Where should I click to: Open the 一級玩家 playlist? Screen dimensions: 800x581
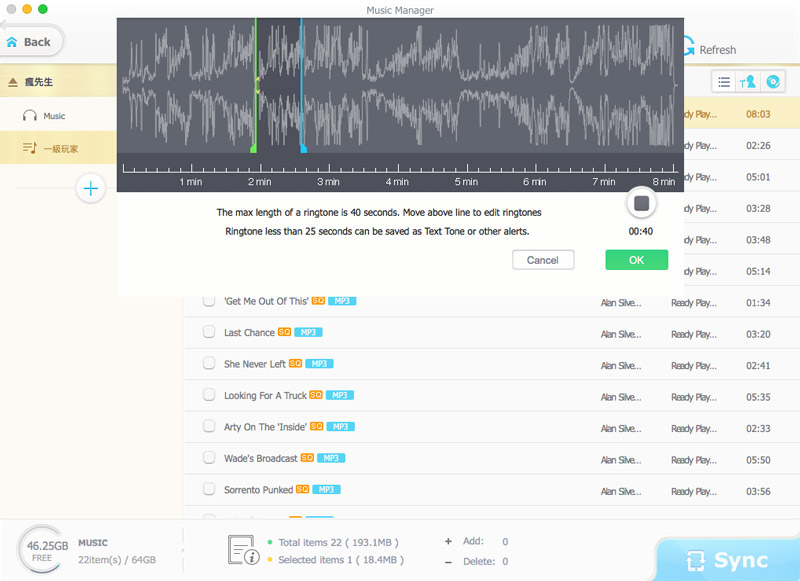tap(60, 148)
